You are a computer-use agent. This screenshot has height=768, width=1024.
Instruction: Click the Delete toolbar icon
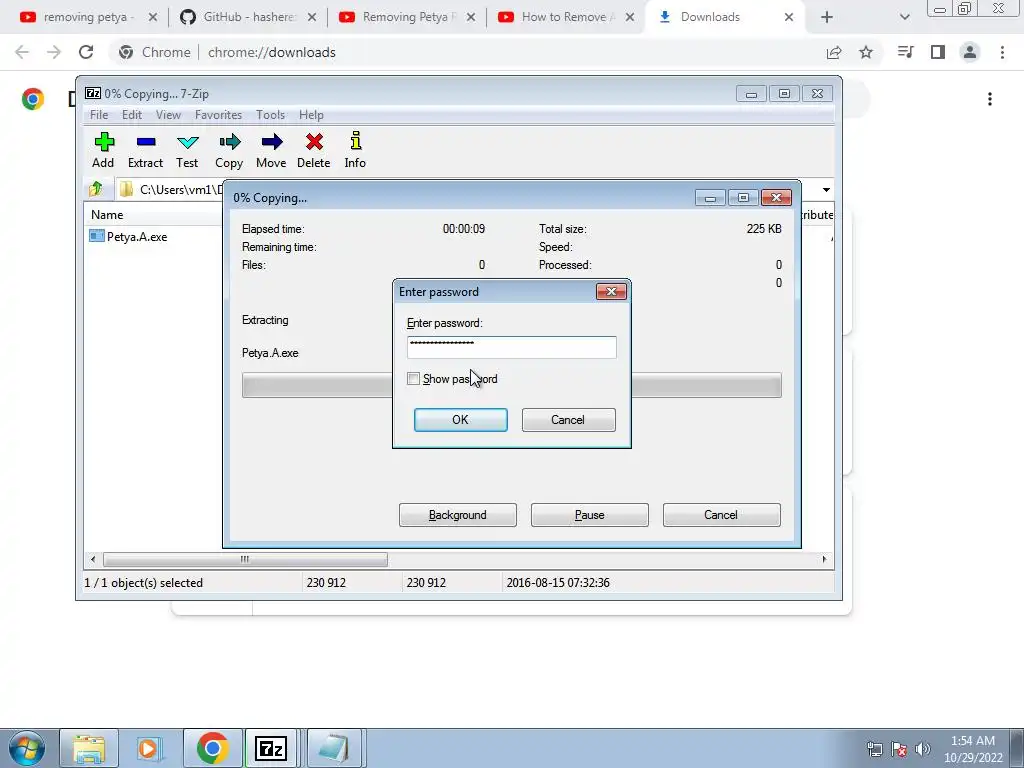click(313, 150)
